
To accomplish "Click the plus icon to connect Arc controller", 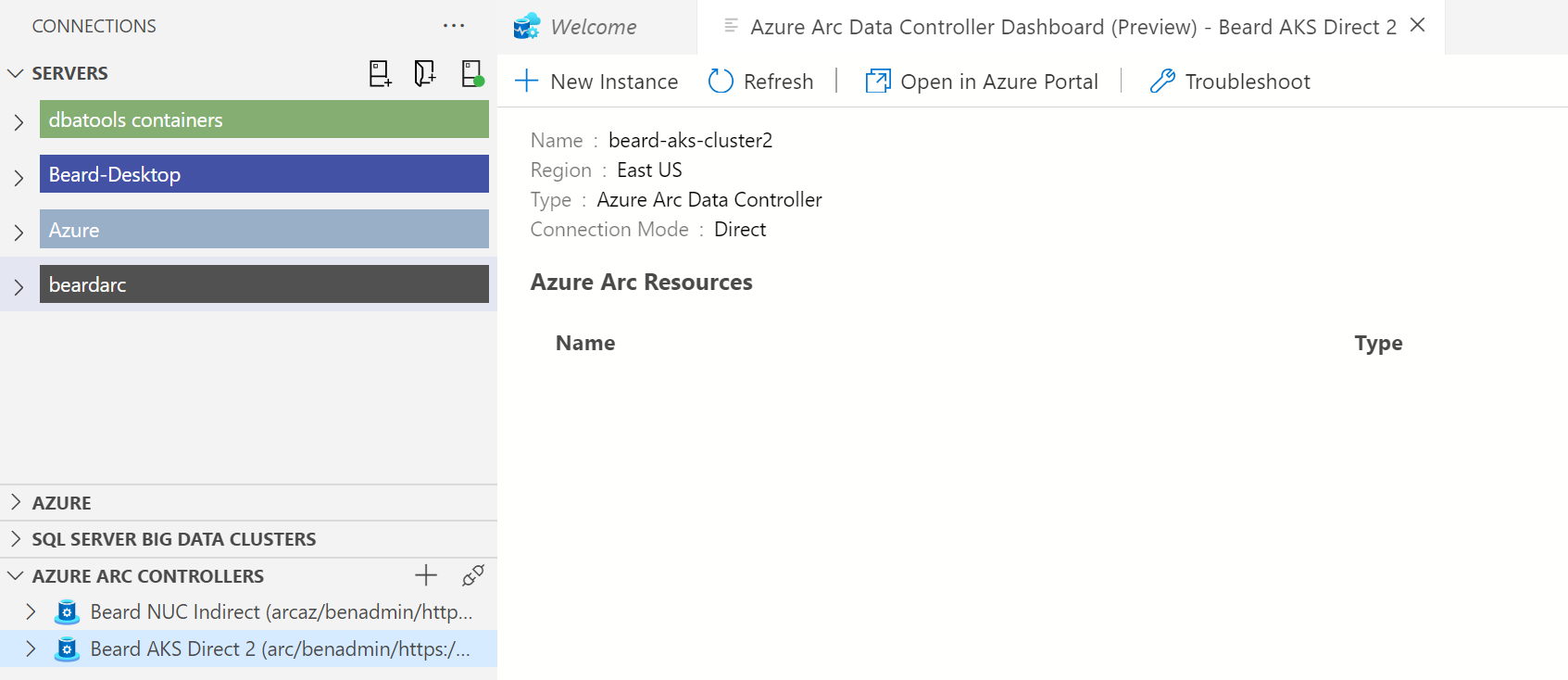I will [426, 575].
